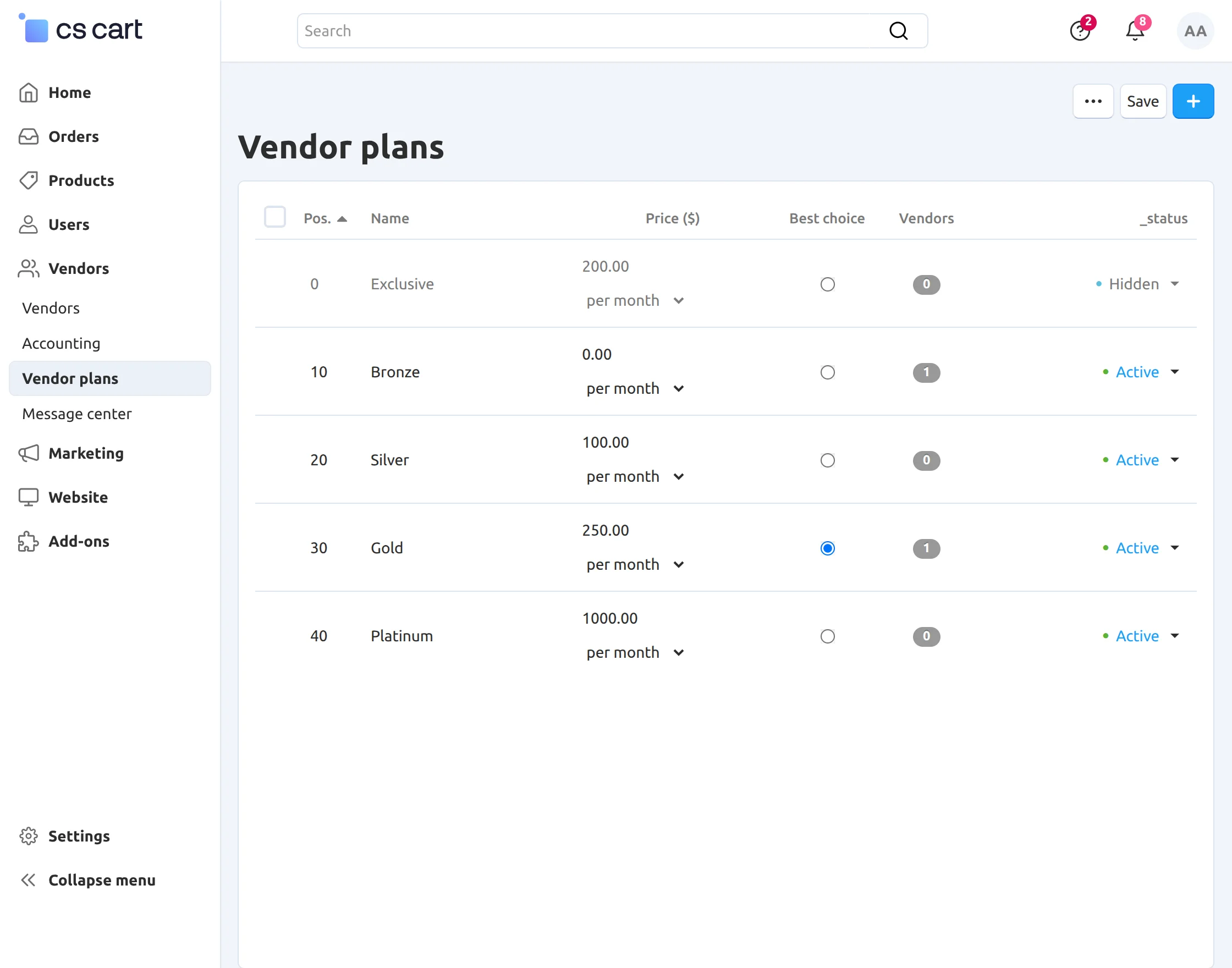The image size is (1232, 968).
Task: Open Gold per month period dropdown
Action: pos(635,564)
